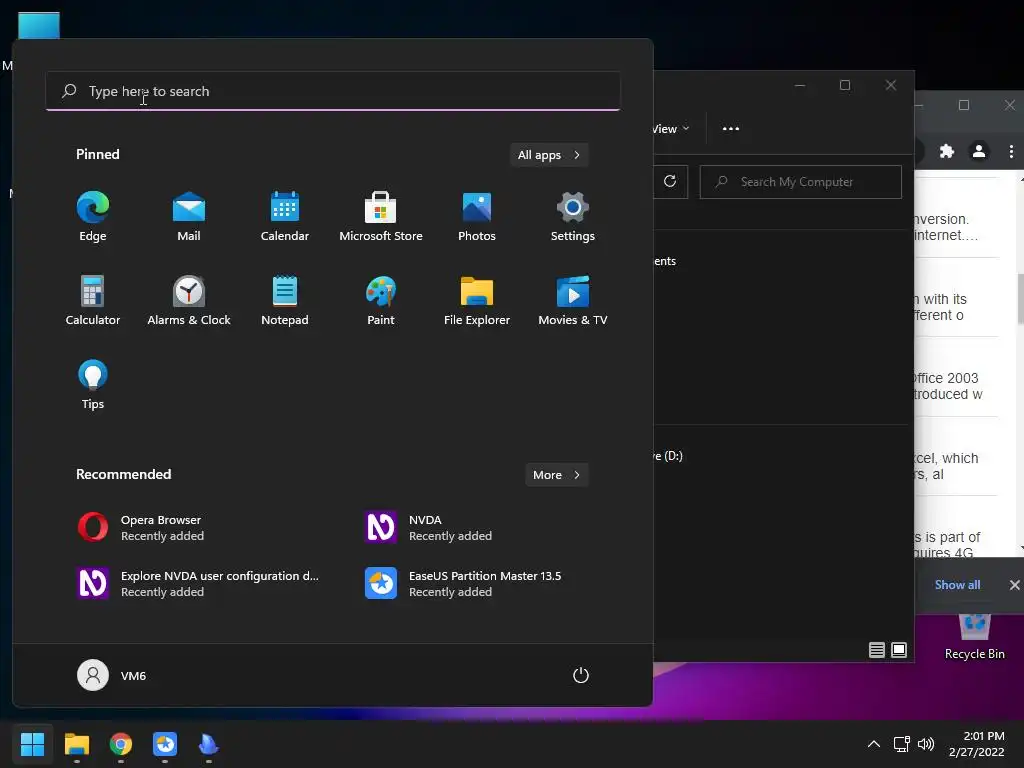Viewport: 1024px width, 768px height.
Task: Click Show all in Chrome downloads bar
Action: click(x=957, y=584)
